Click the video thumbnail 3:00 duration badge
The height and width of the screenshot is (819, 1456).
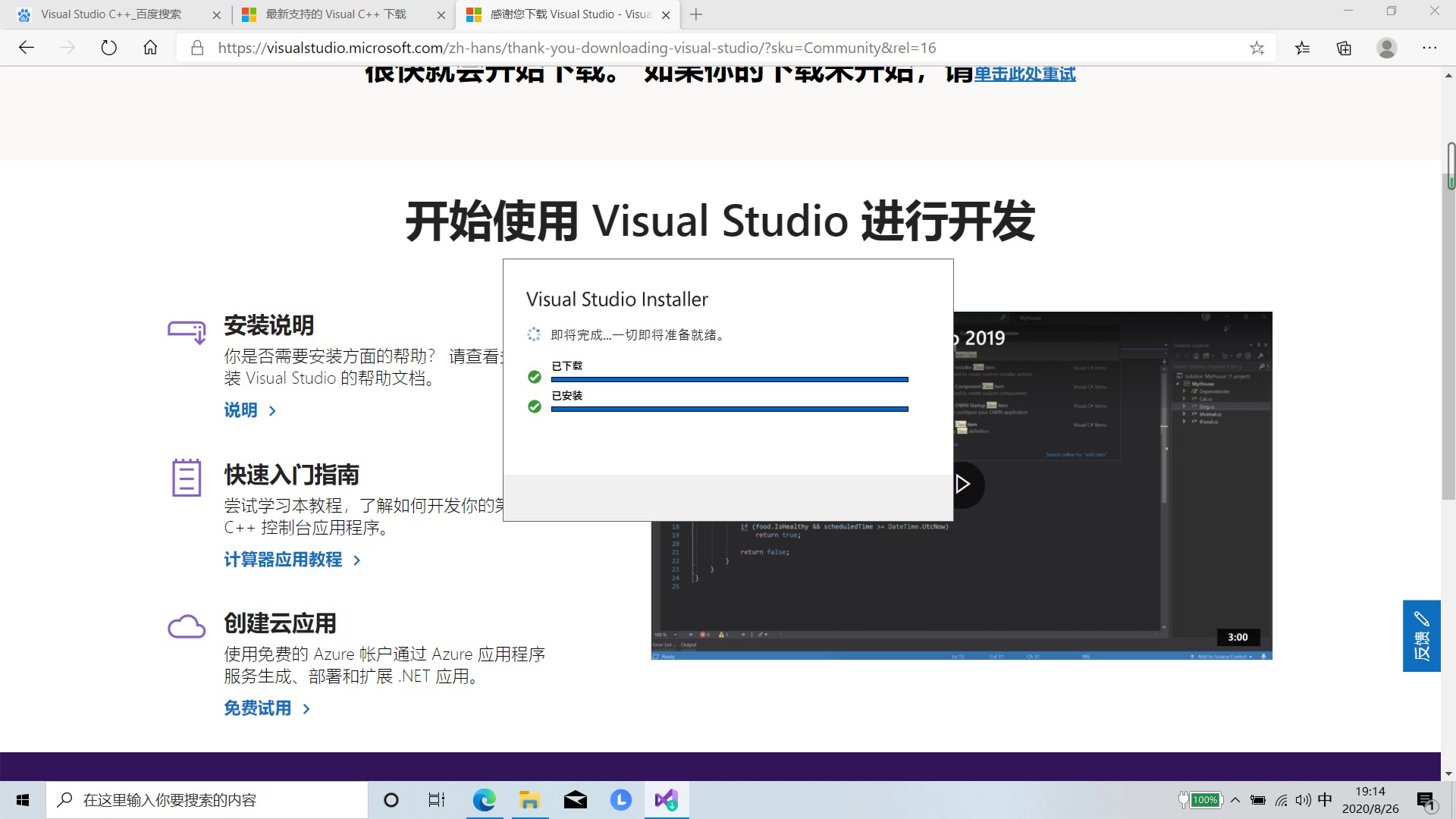pyautogui.click(x=1238, y=637)
